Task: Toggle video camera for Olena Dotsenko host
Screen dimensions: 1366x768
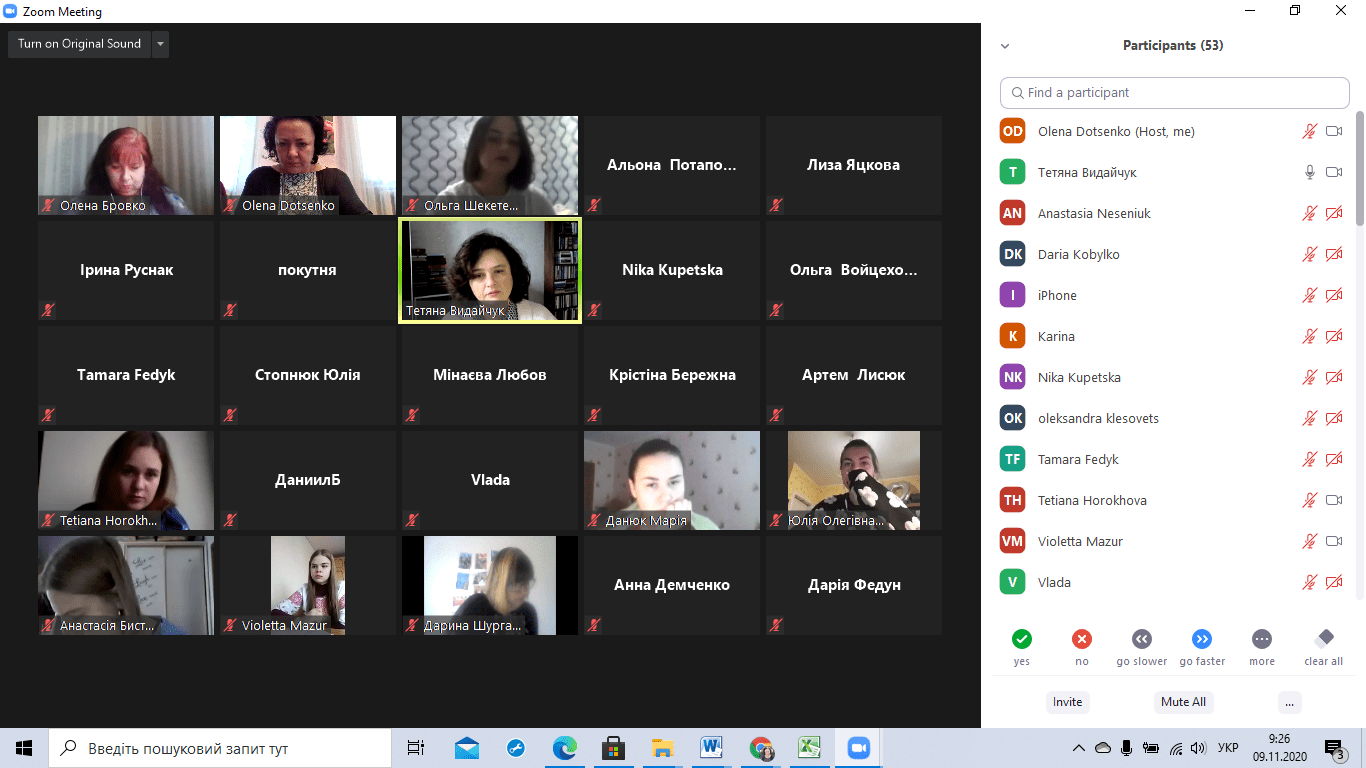Action: [1333, 131]
